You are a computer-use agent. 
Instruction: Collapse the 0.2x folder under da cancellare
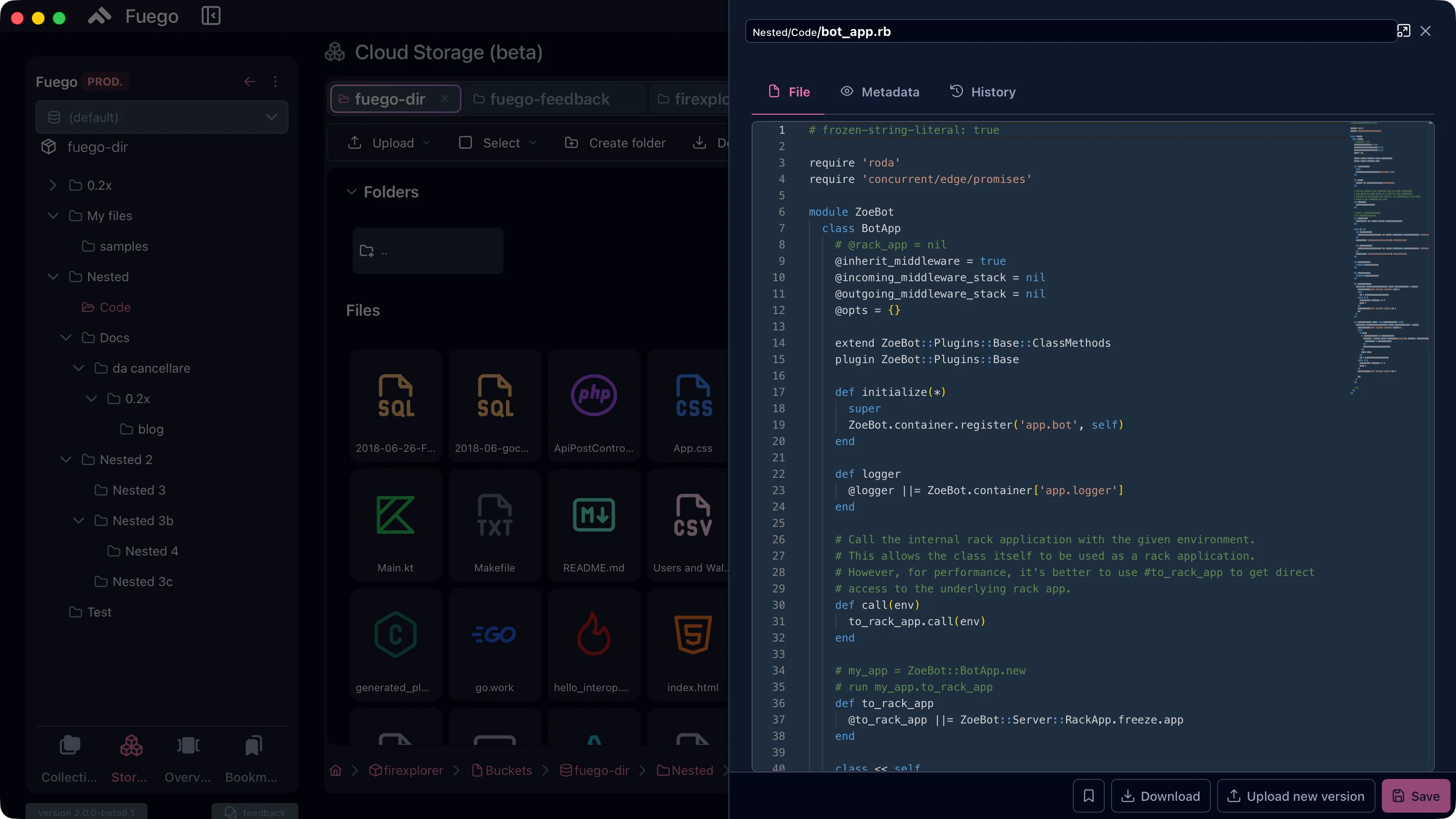pyautogui.click(x=91, y=399)
